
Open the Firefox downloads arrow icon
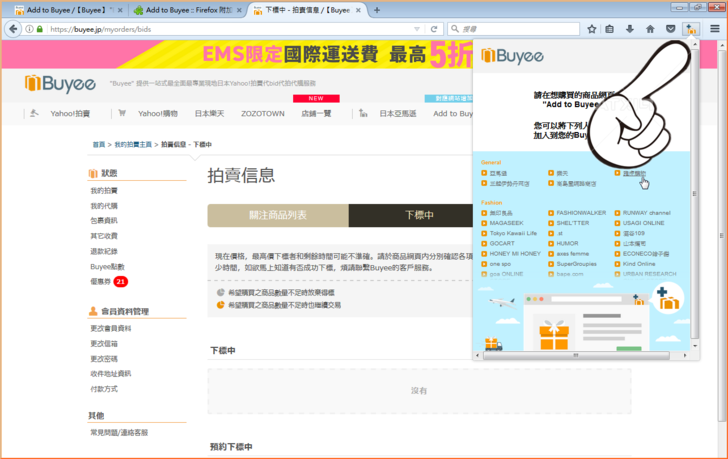(x=629, y=29)
